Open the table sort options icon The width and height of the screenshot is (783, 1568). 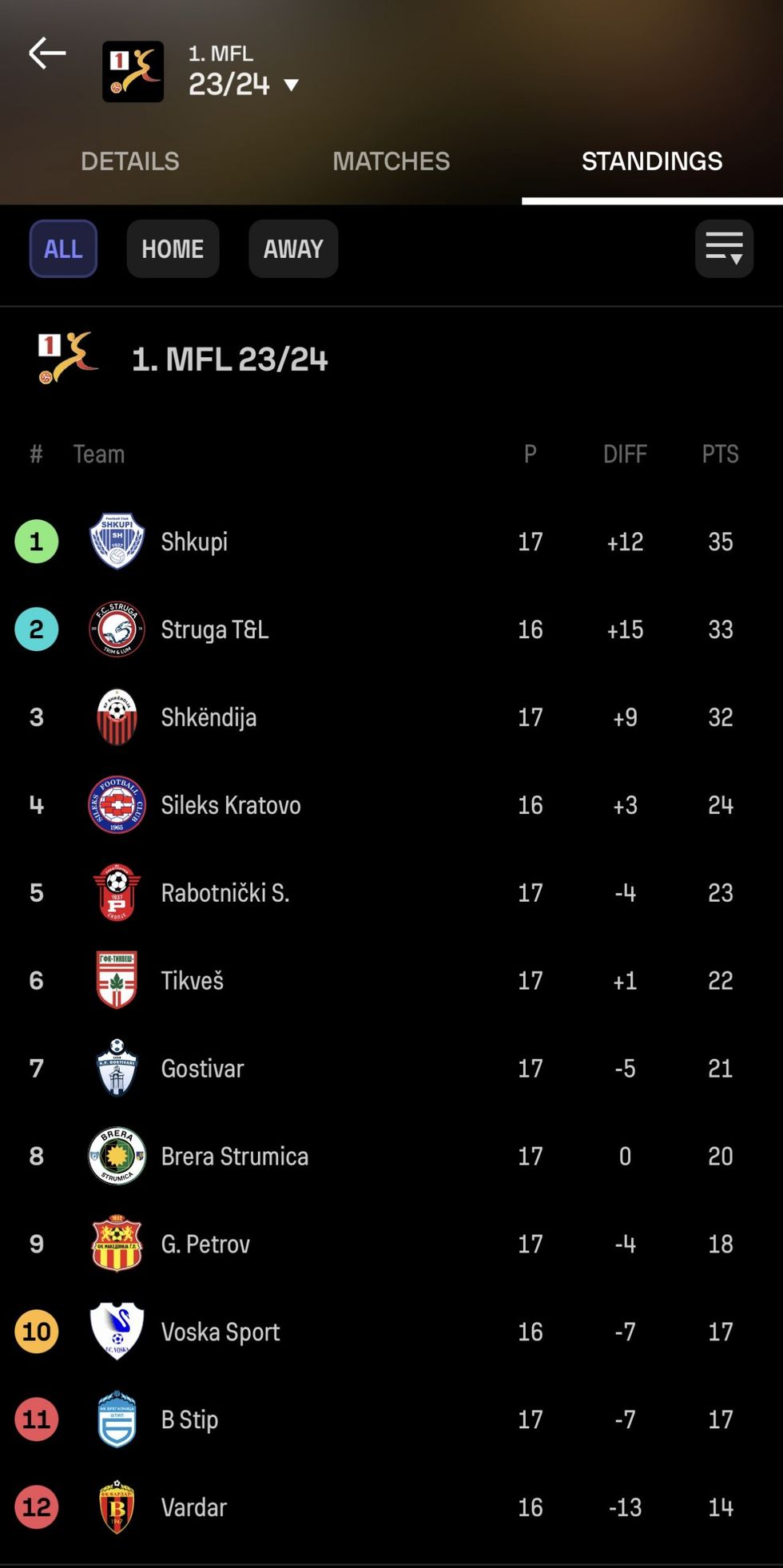click(x=724, y=249)
